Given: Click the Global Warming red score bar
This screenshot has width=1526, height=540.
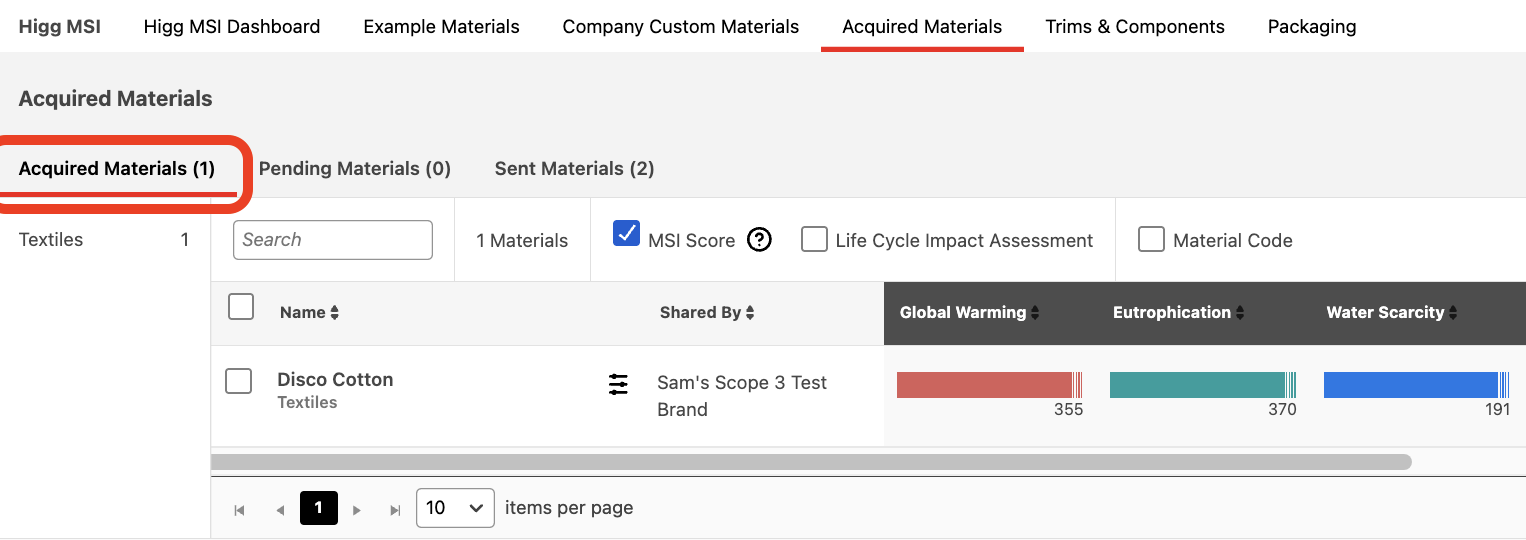Looking at the screenshot, I should (x=984, y=385).
